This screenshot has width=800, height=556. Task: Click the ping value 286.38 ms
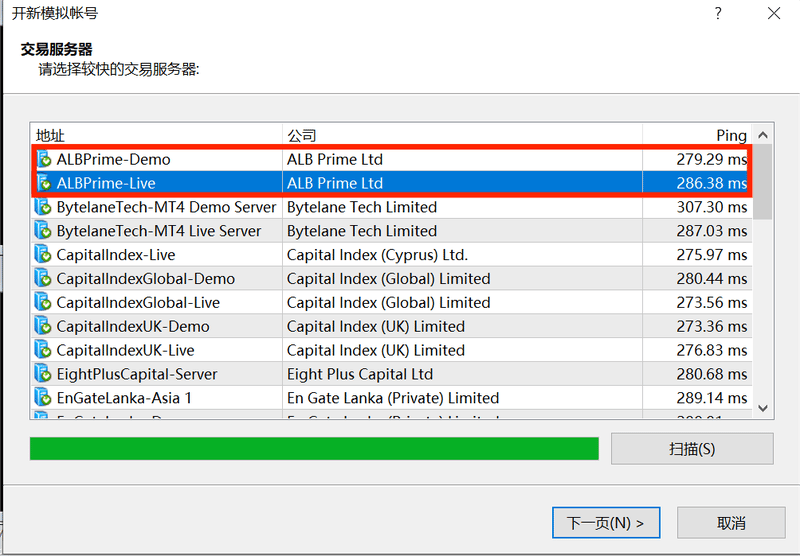click(712, 183)
